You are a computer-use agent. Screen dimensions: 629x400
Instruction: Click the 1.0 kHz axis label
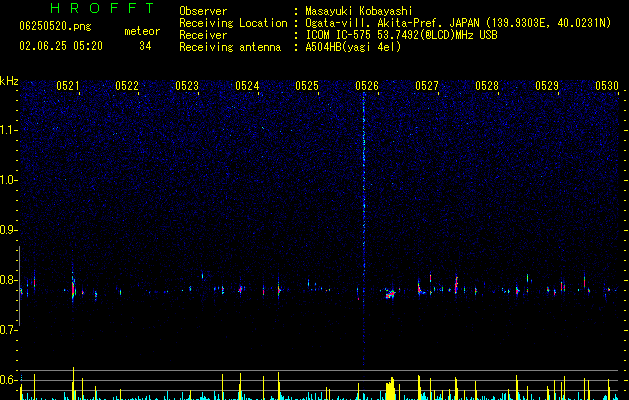(x=9, y=180)
